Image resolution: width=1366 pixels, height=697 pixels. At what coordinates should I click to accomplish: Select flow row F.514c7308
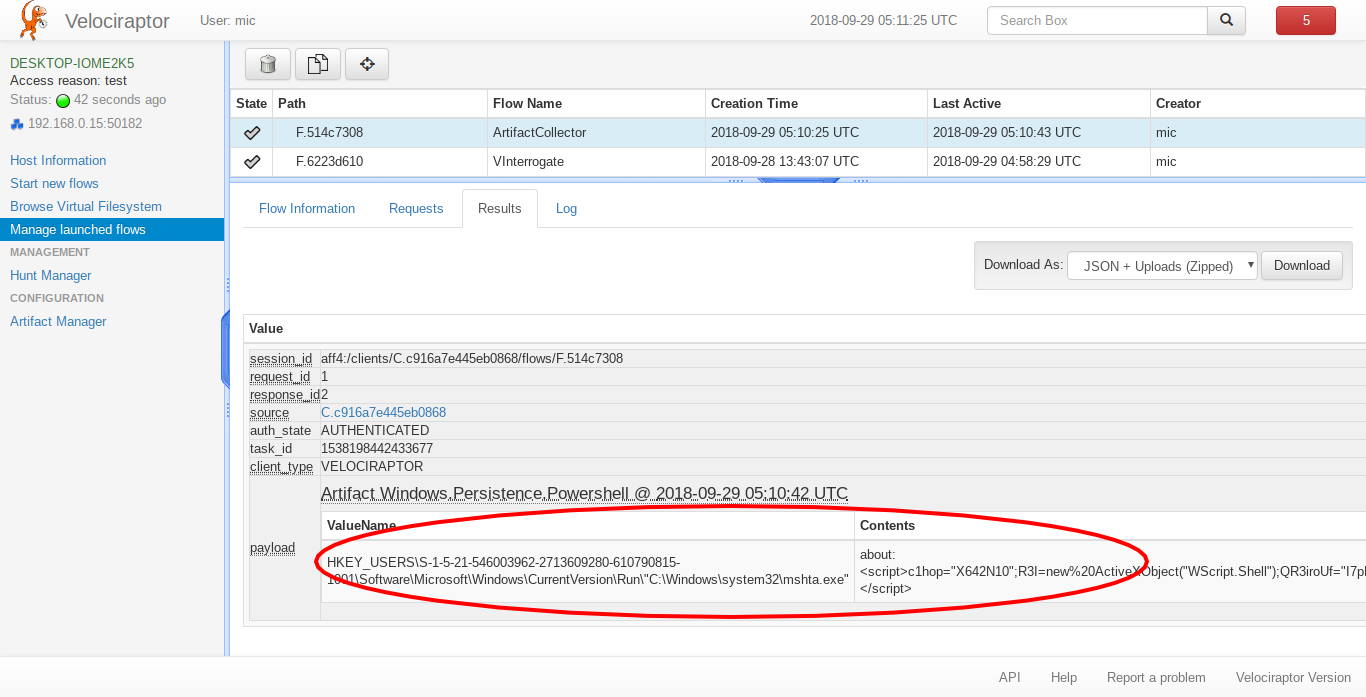tap(797, 132)
